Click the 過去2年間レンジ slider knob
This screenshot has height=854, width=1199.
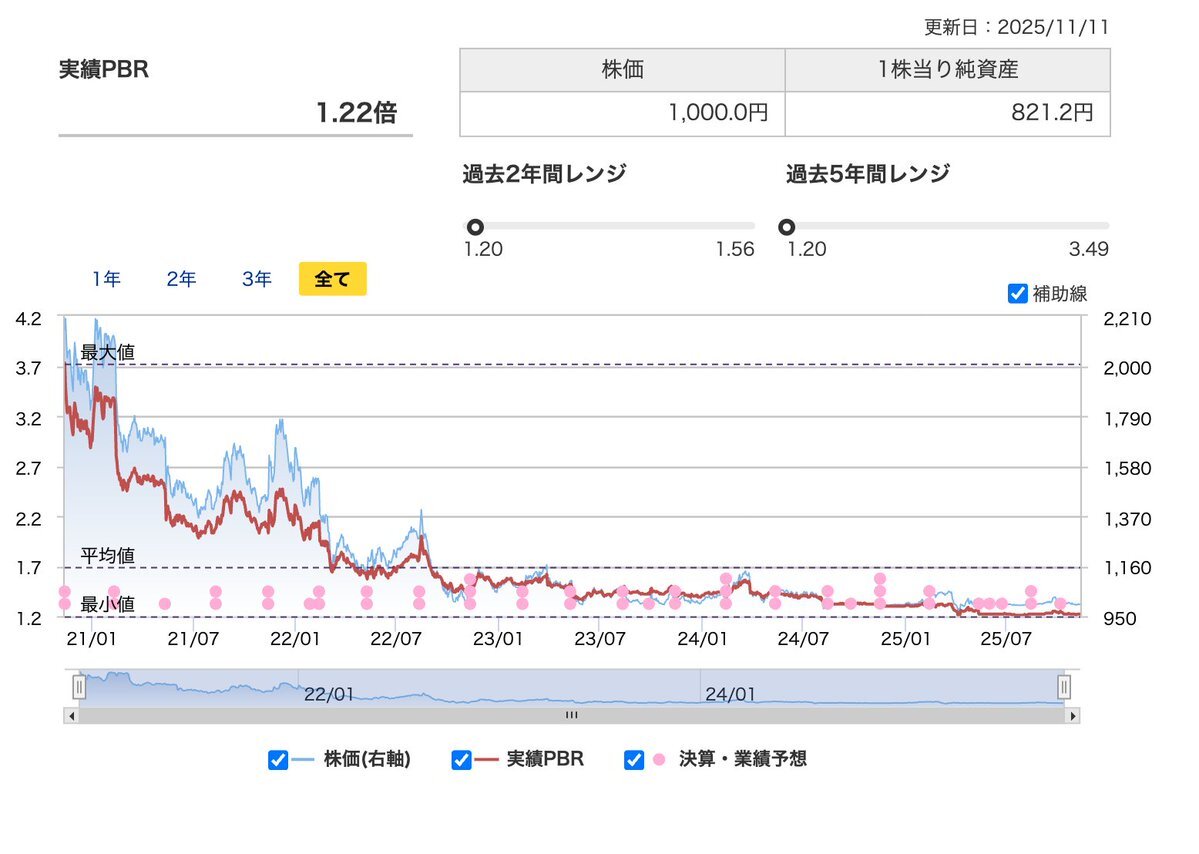point(476,227)
